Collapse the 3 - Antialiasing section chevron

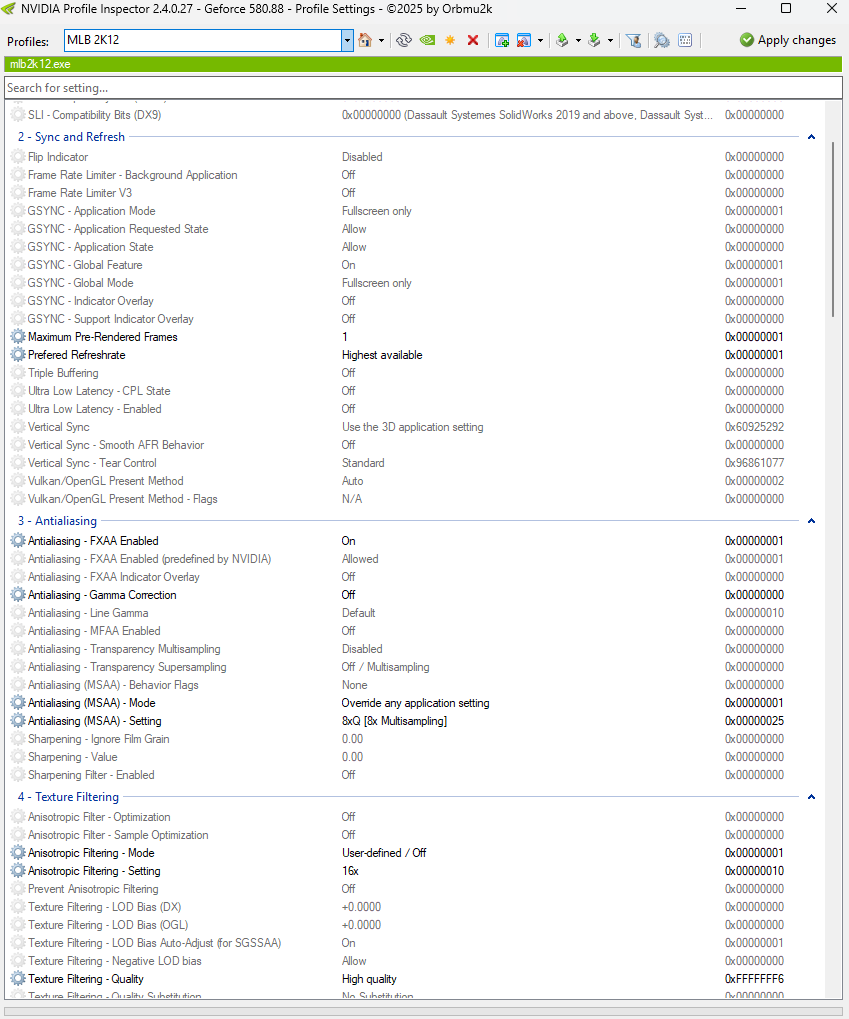811,521
